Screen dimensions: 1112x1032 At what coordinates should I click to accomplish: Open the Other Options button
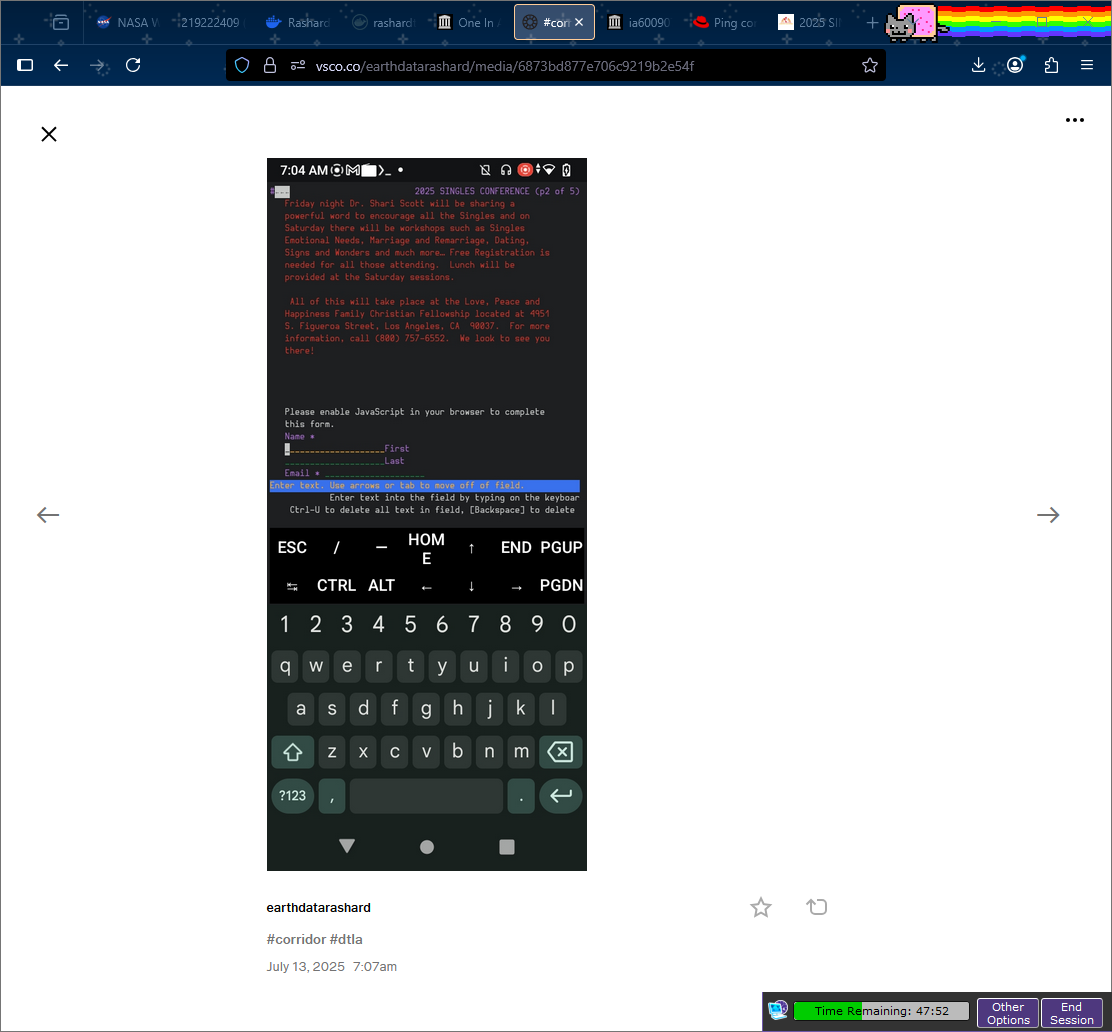(1008, 1013)
